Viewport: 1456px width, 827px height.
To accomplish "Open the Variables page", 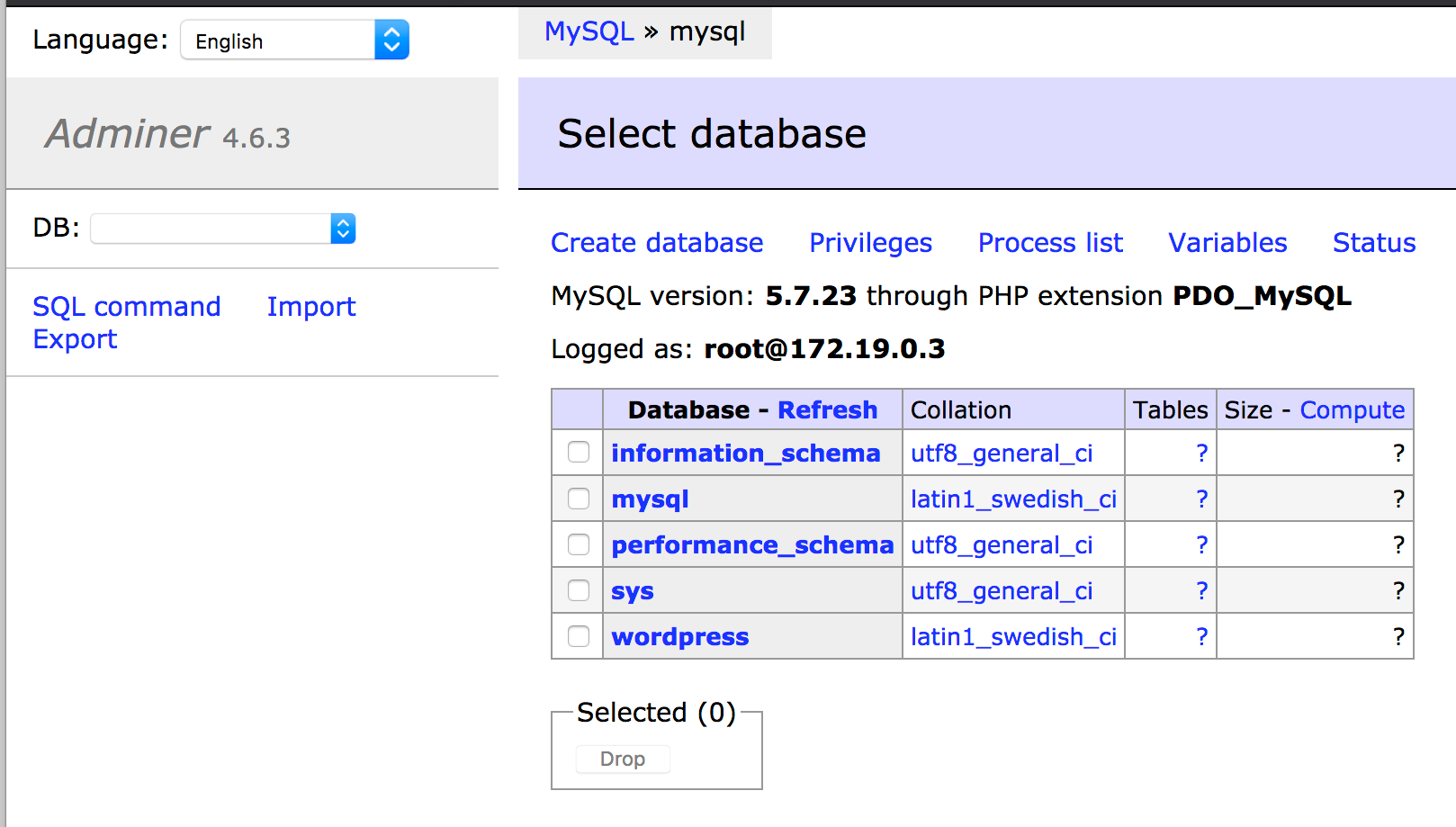I will (1227, 243).
